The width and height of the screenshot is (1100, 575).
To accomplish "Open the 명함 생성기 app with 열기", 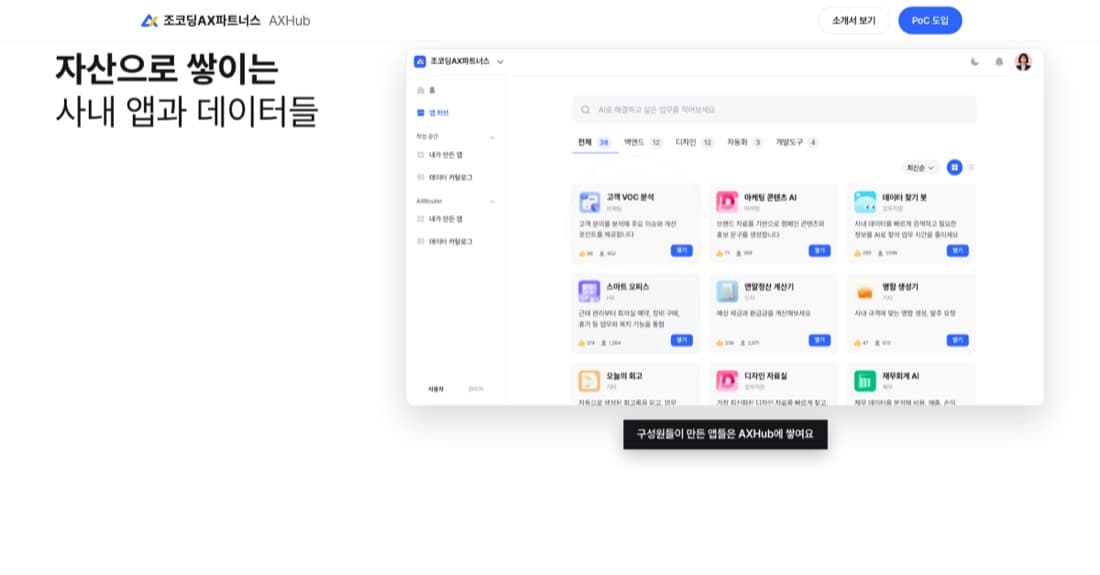I will (958, 341).
